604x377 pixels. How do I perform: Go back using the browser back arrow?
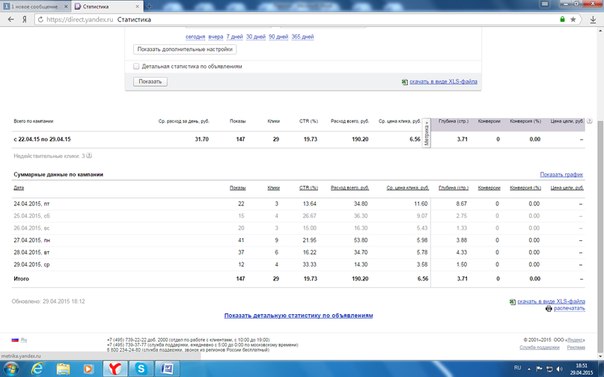11,19
